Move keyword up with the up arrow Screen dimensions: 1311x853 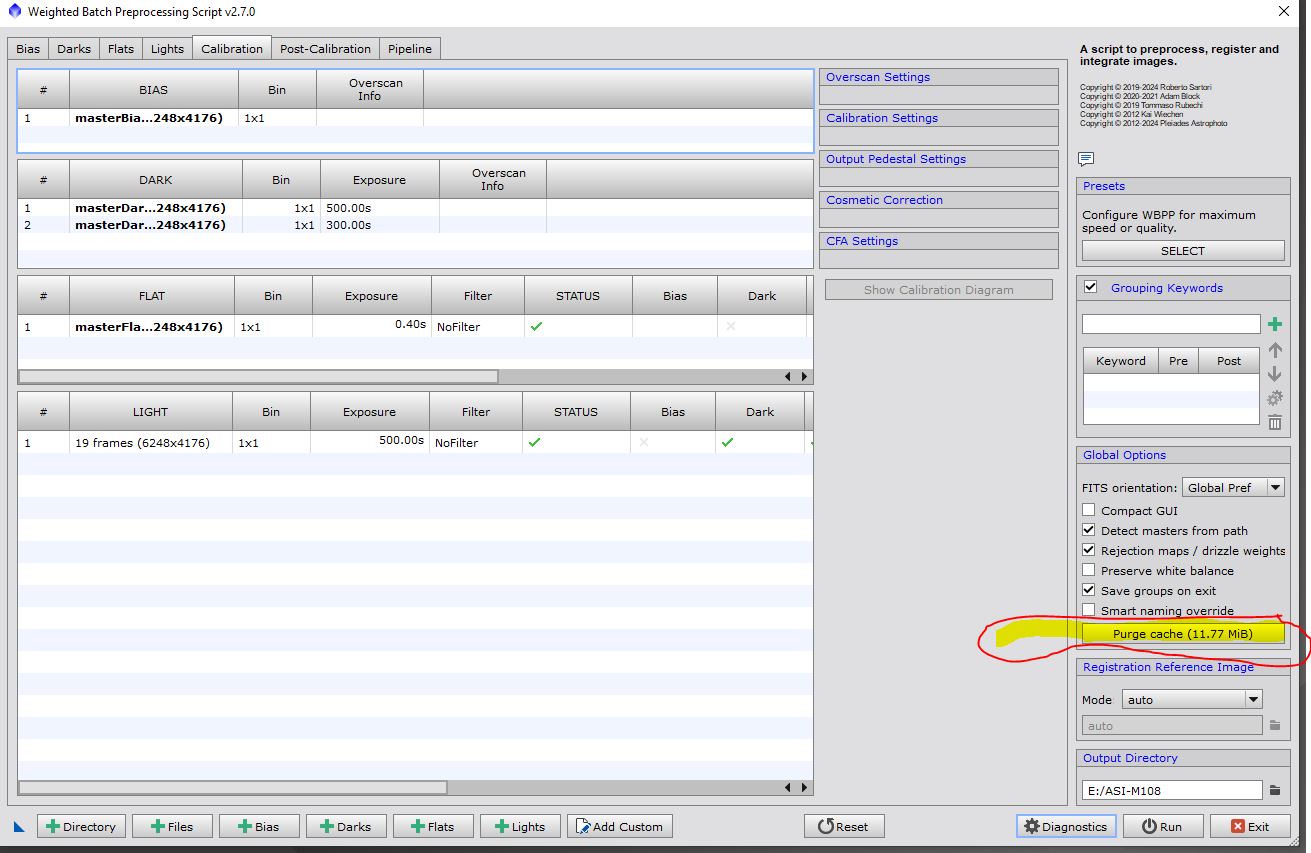pos(1274,350)
